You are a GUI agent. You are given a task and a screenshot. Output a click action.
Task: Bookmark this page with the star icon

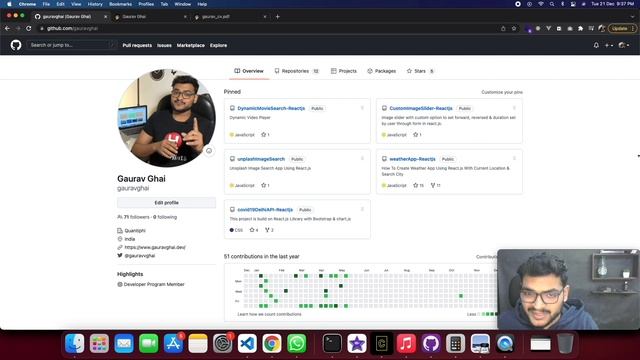514,29
